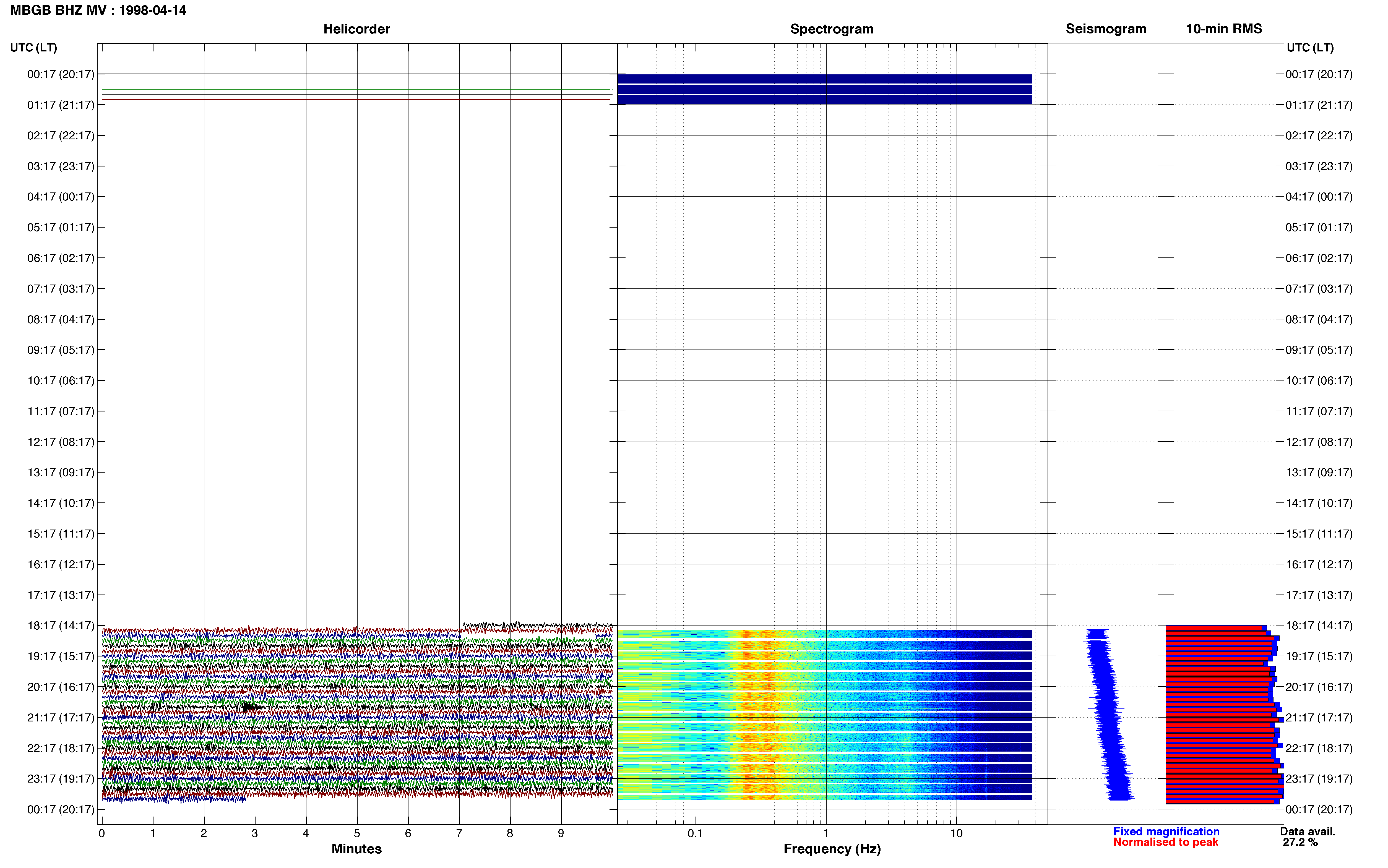
Task: Click the left '01:17 (21:17)' time label
Action: click(x=61, y=105)
